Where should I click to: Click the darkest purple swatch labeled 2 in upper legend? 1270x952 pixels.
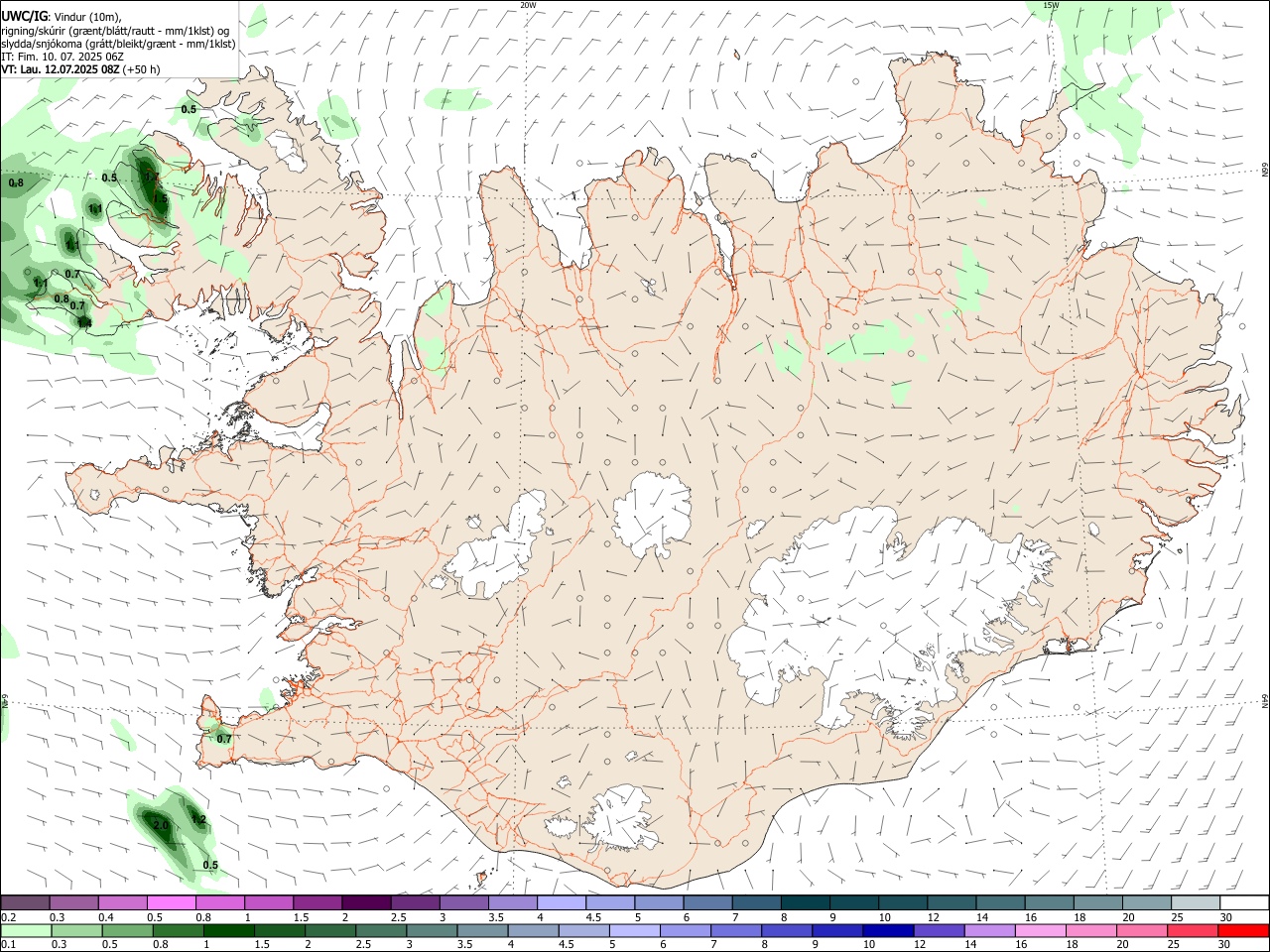[x=366, y=902]
